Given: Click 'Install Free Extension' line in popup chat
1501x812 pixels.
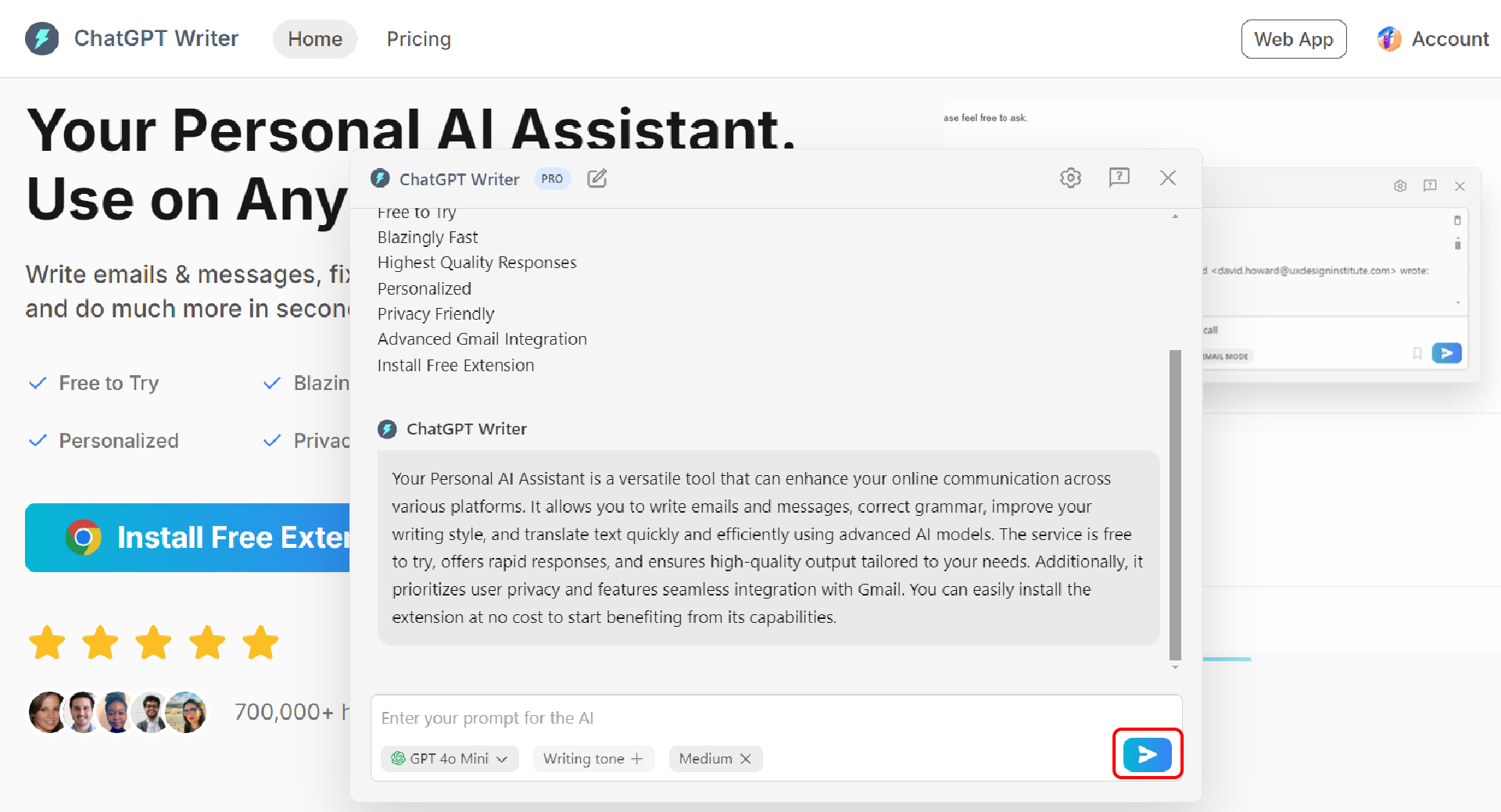Looking at the screenshot, I should click(456, 366).
